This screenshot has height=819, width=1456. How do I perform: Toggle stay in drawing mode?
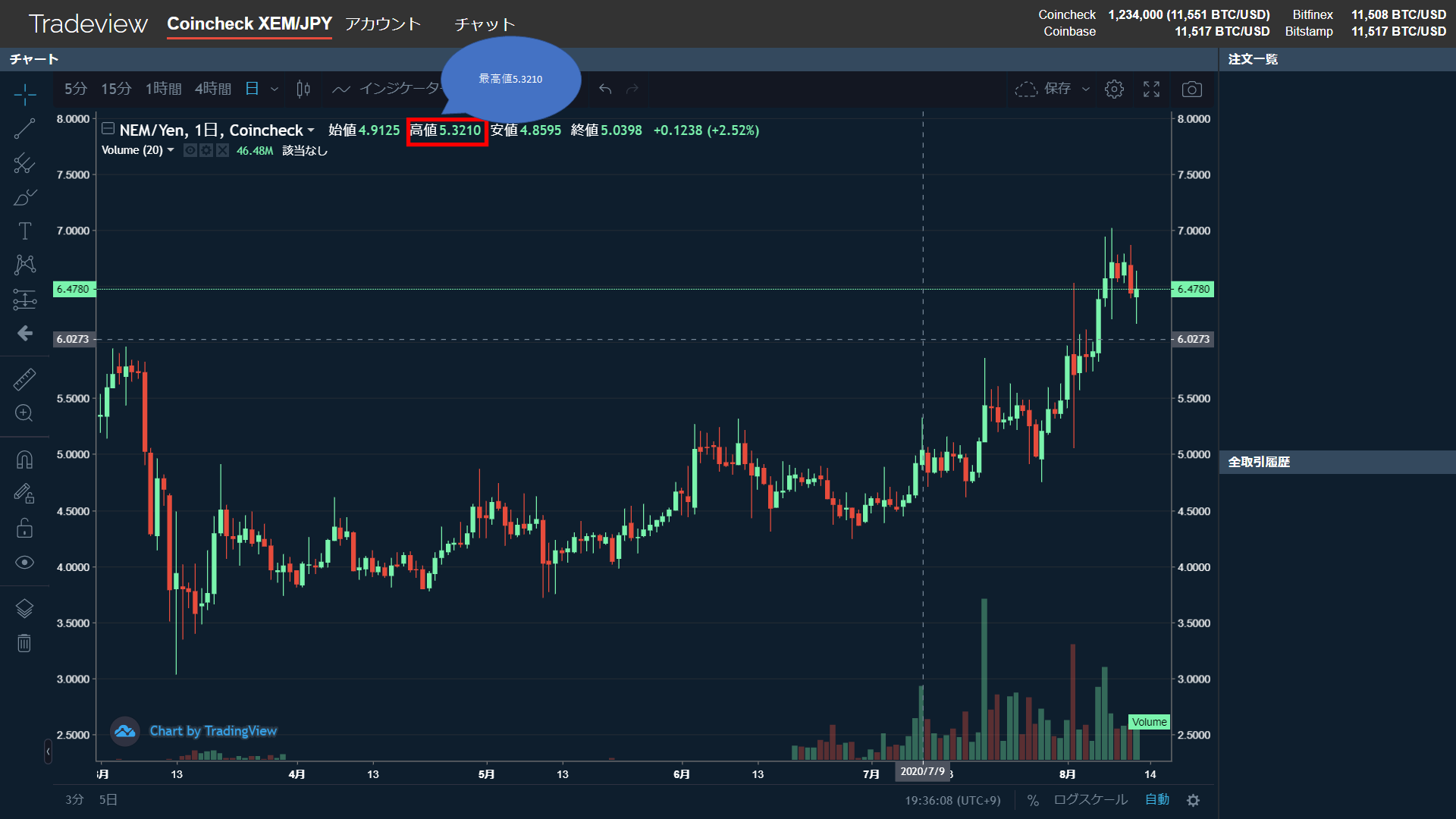coord(24,494)
